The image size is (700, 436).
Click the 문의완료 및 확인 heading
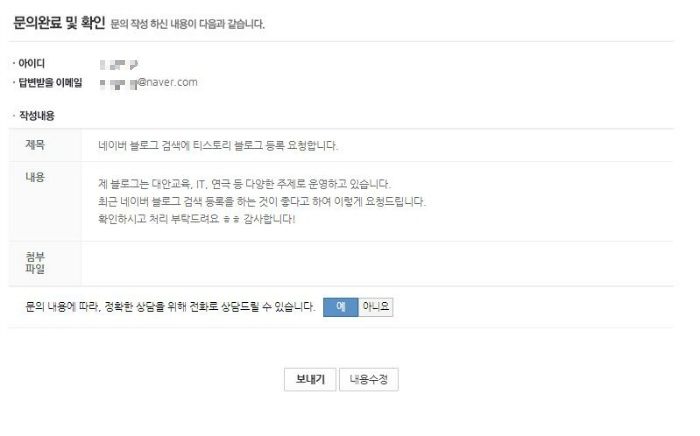59,23
